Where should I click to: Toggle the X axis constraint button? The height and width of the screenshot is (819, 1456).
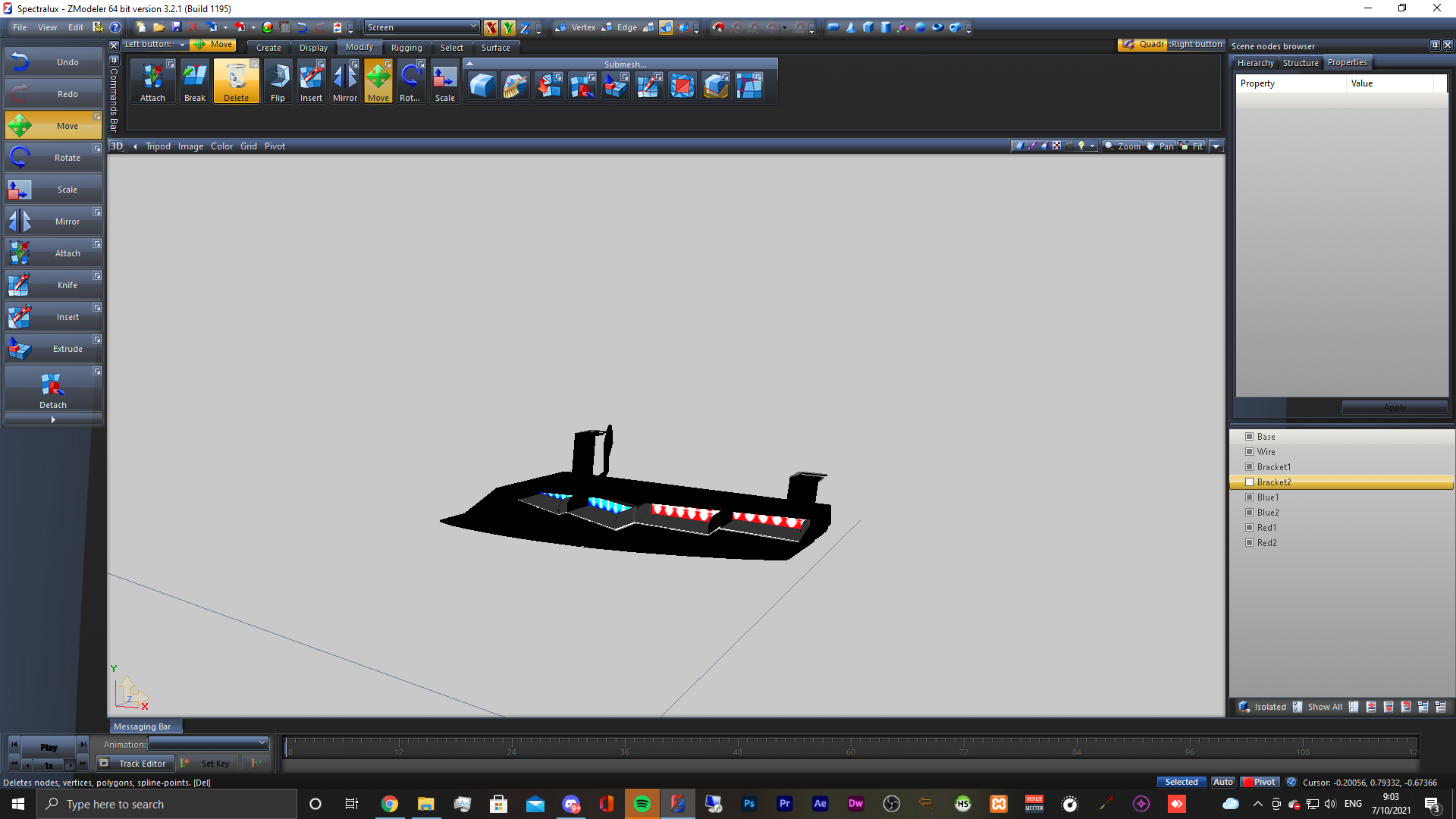491,28
